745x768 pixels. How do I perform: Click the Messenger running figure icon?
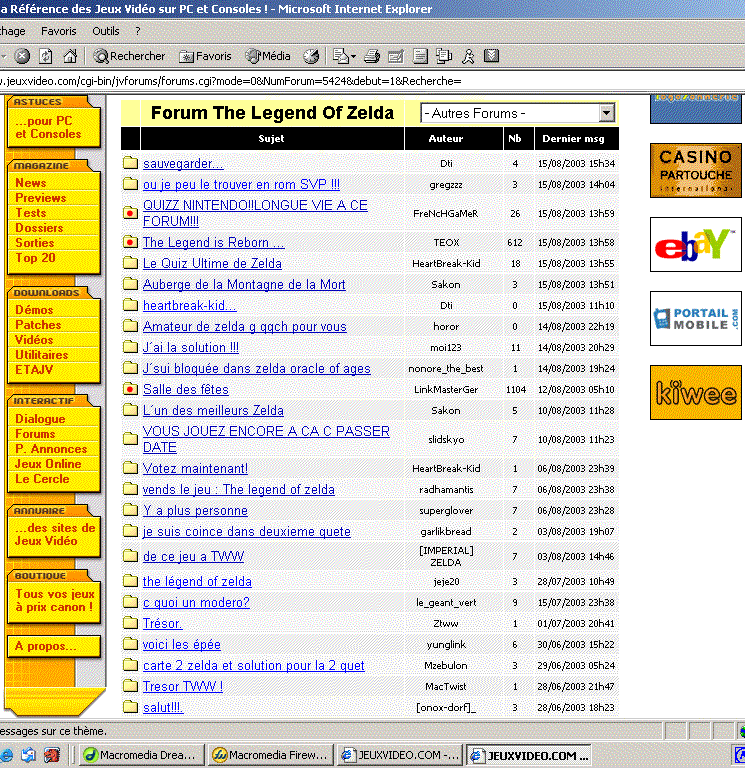coord(468,56)
